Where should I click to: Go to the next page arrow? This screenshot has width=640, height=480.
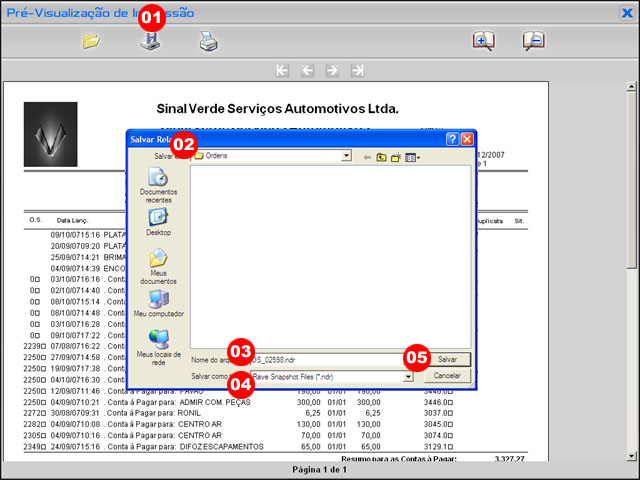[332, 70]
